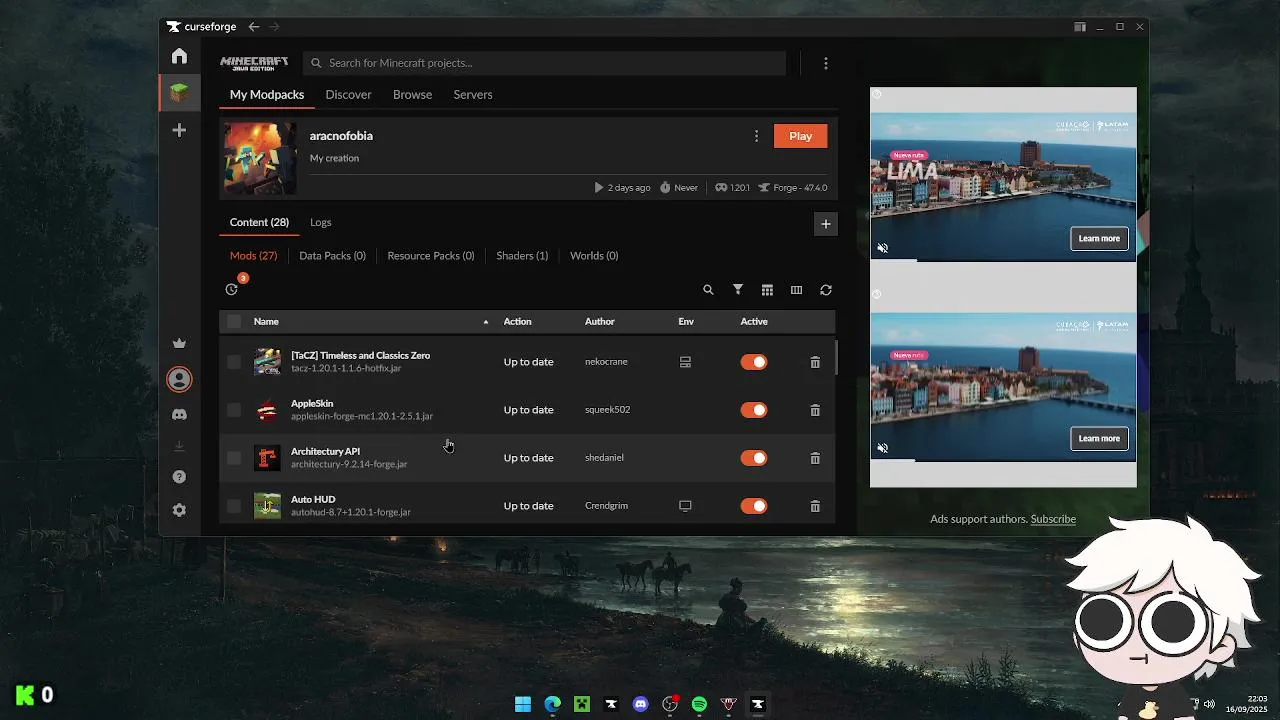The width and height of the screenshot is (1280, 720).
Task: Focus the Search for Minecraft projects field
Action: point(544,63)
